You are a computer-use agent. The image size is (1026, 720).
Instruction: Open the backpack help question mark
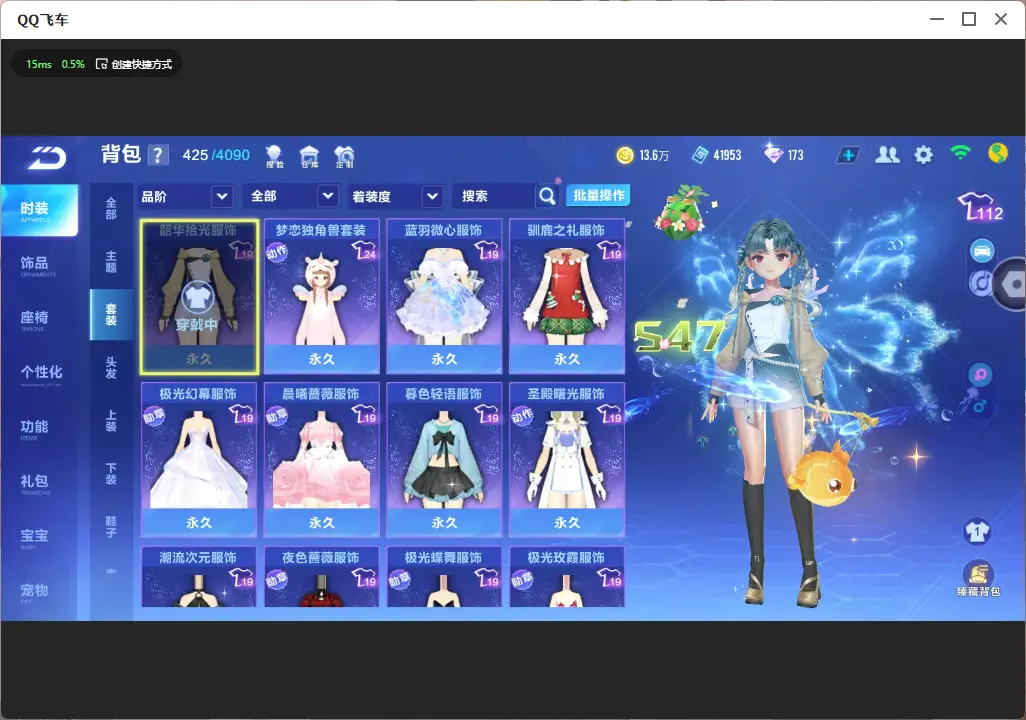pos(158,155)
